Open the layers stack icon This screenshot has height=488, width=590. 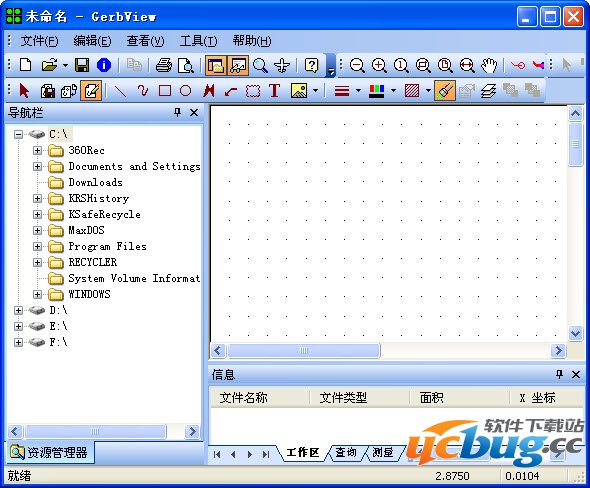(x=488, y=91)
